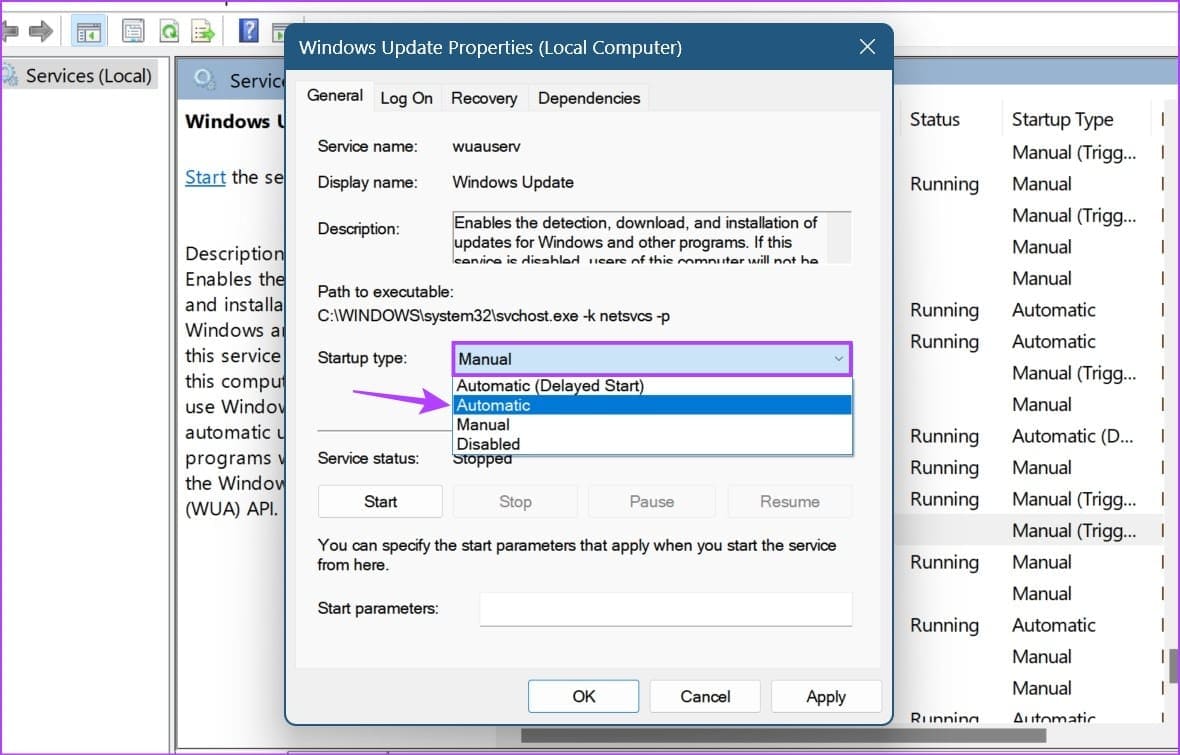This screenshot has height=755, width=1180.
Task: Close the Properties dialog with X
Action: [867, 47]
